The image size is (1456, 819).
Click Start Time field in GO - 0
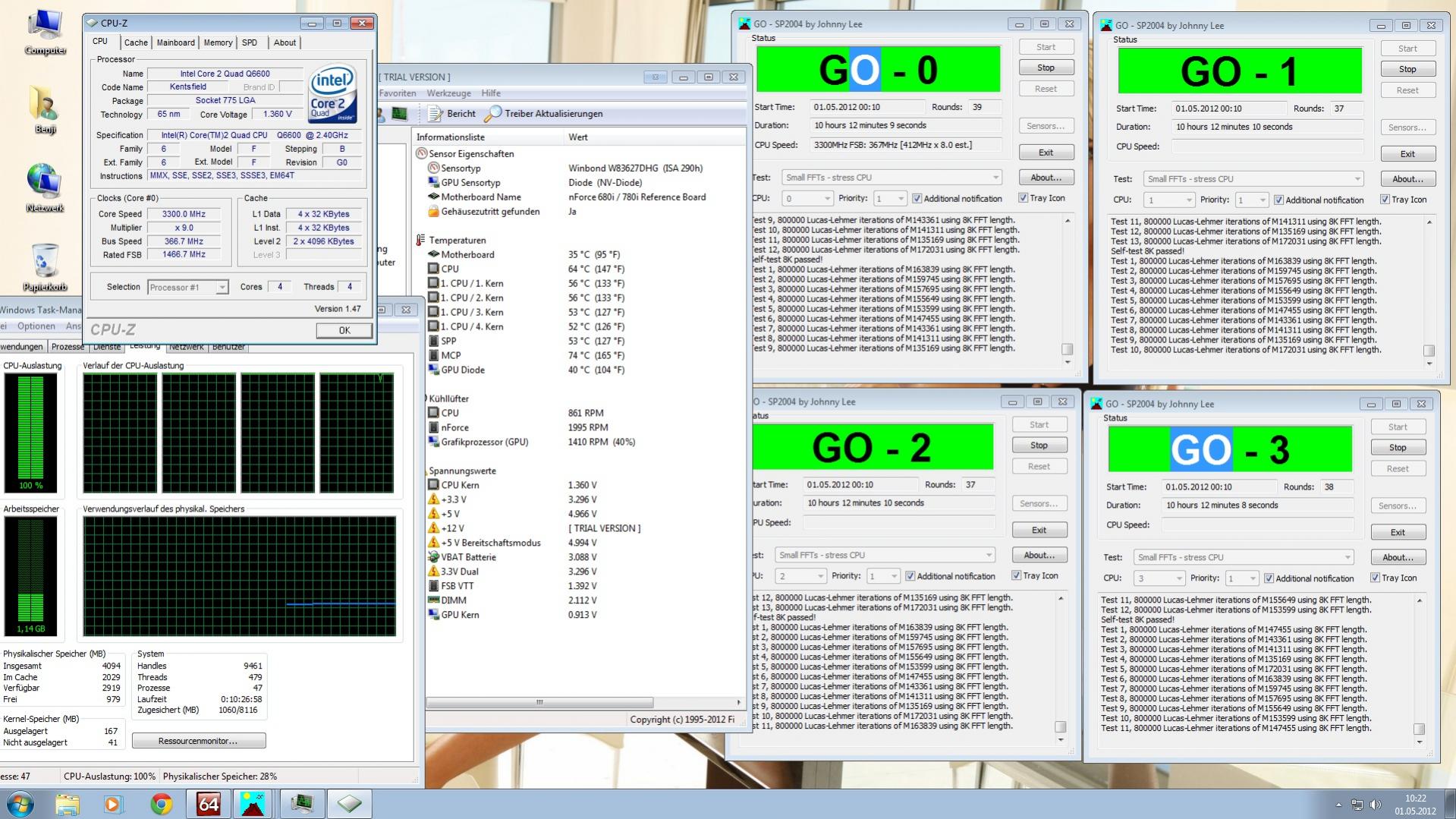click(866, 108)
